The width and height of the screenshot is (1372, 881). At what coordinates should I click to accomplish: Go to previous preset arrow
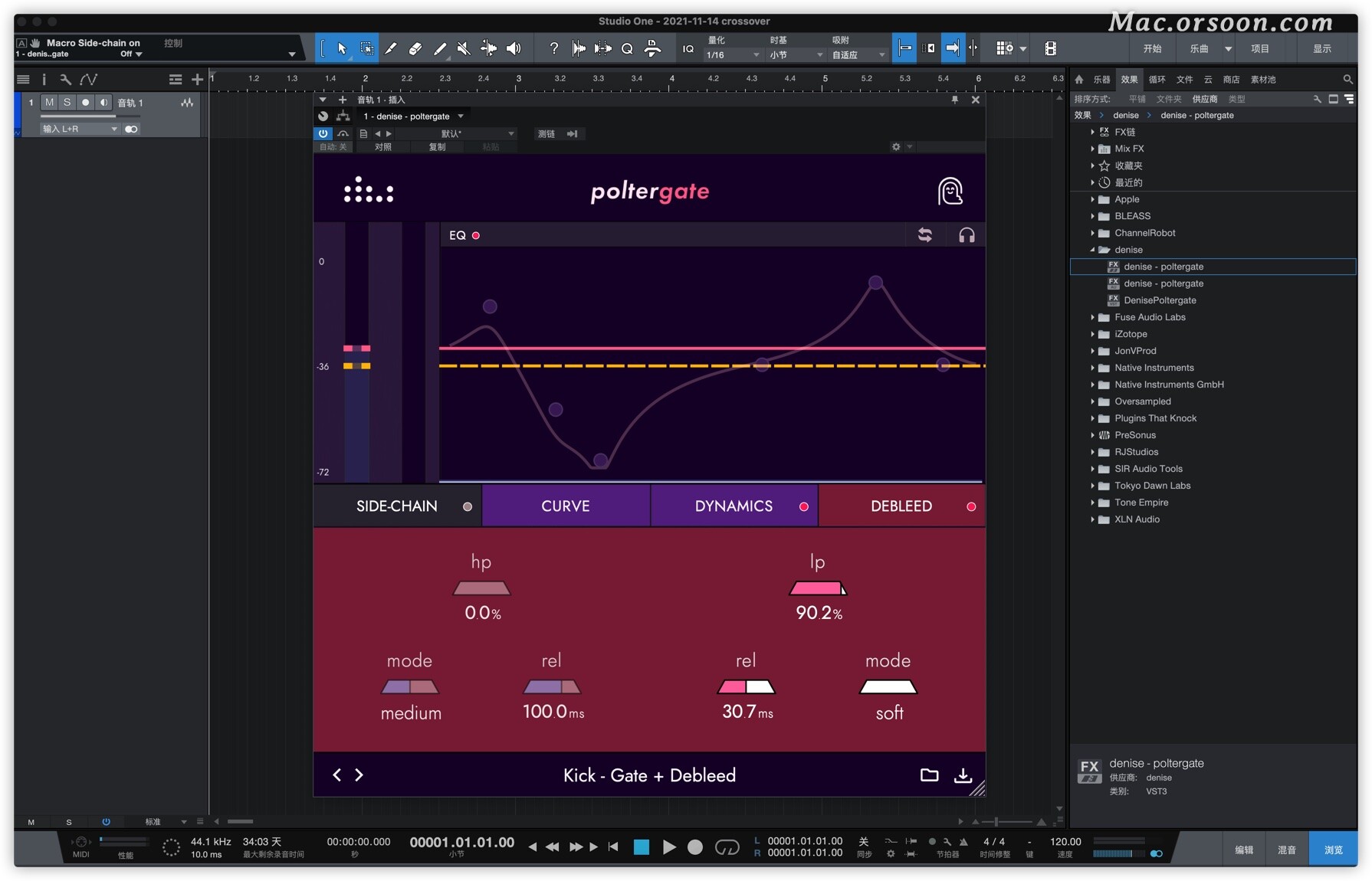tap(336, 775)
